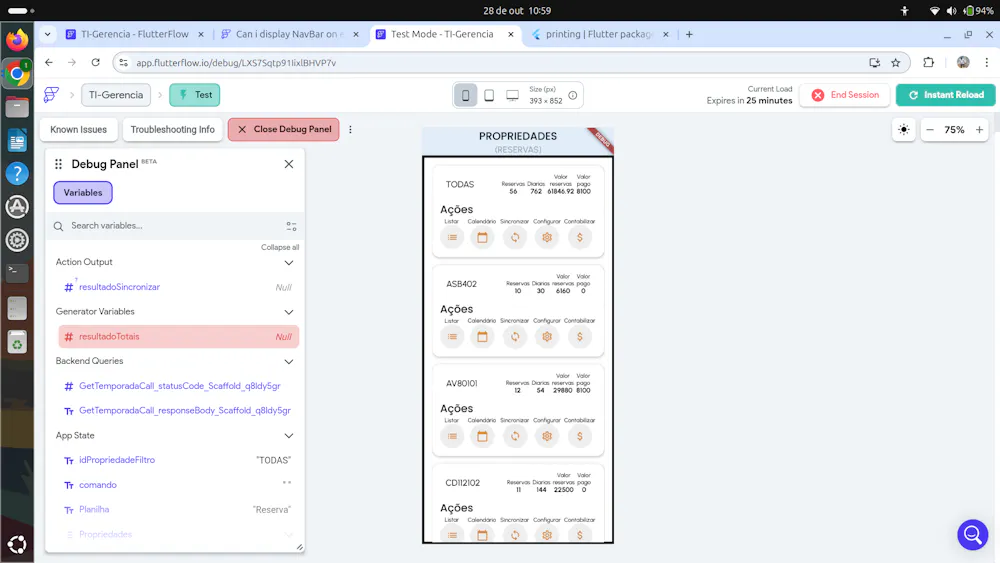Image resolution: width=1000 pixels, height=563 pixels.
Task: Open Terminal from the Ubuntu dock
Action: coord(17,273)
